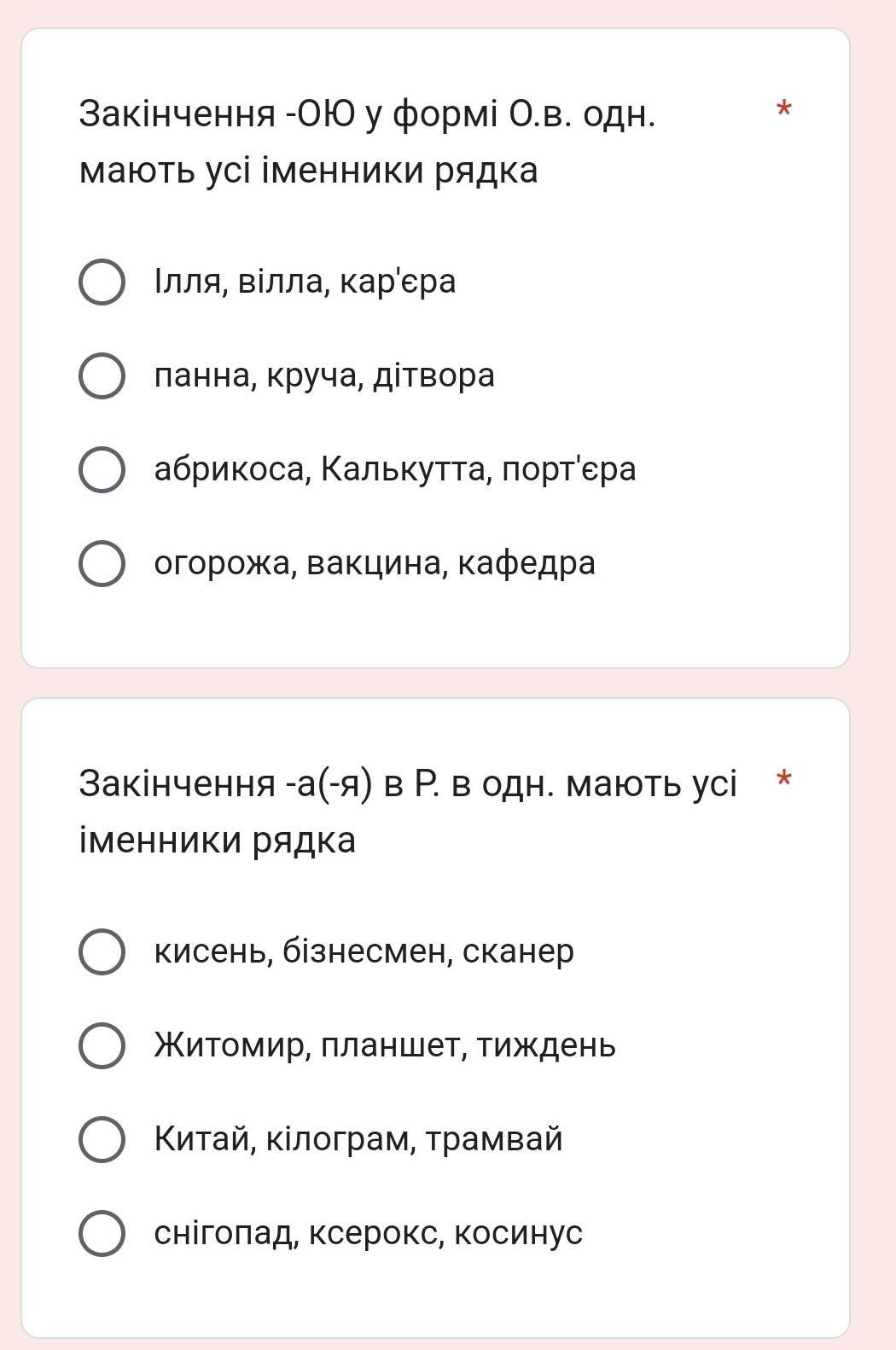This screenshot has width=896, height=1350.
Task: Click the question title about the -а(-я) ending
Action: (408, 812)
